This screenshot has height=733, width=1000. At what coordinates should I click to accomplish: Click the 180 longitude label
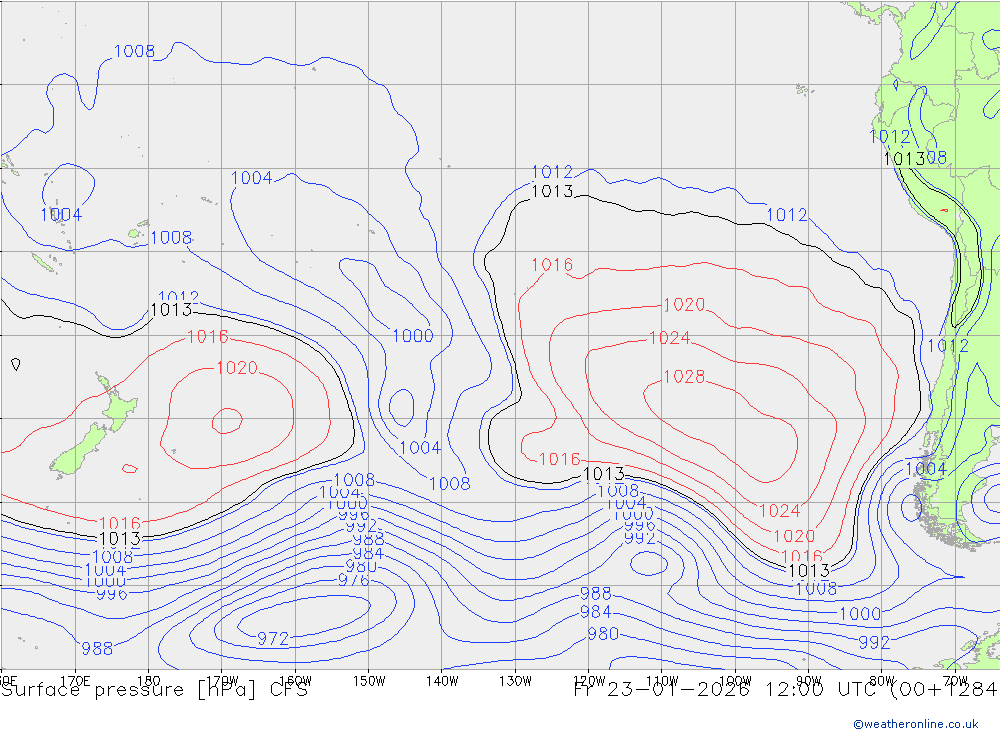point(149,681)
